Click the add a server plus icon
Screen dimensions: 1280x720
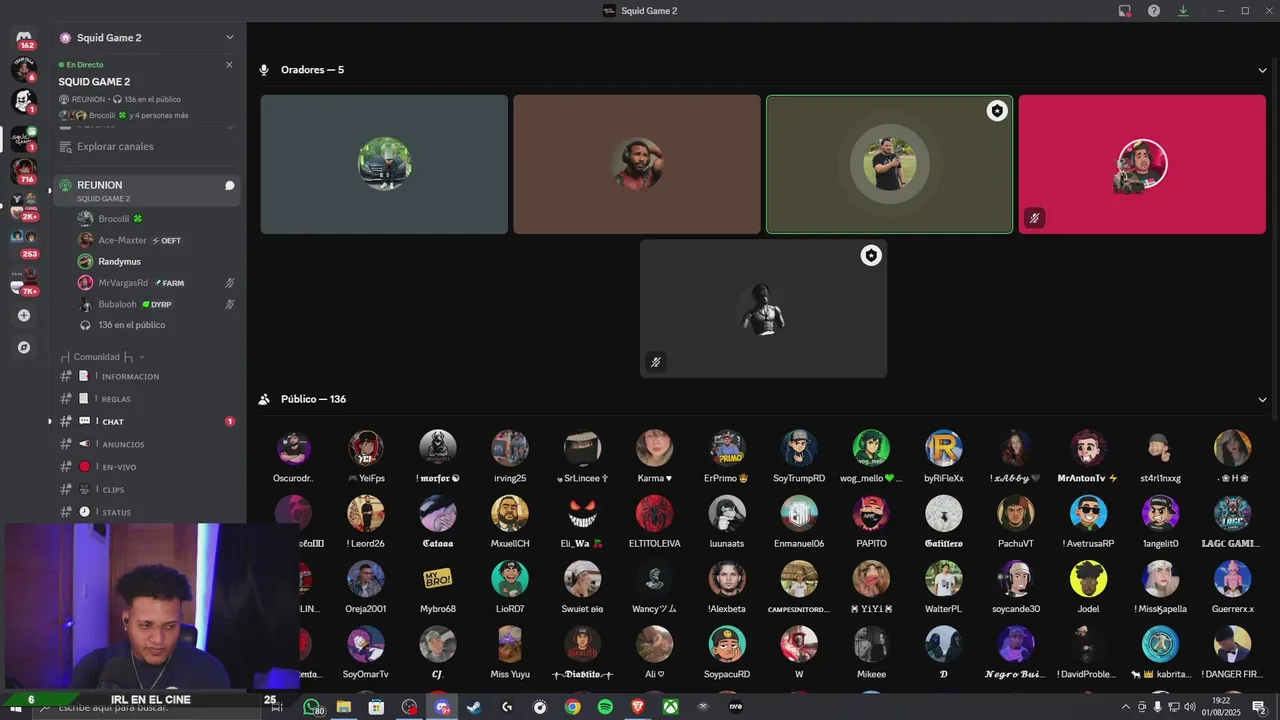click(x=24, y=315)
